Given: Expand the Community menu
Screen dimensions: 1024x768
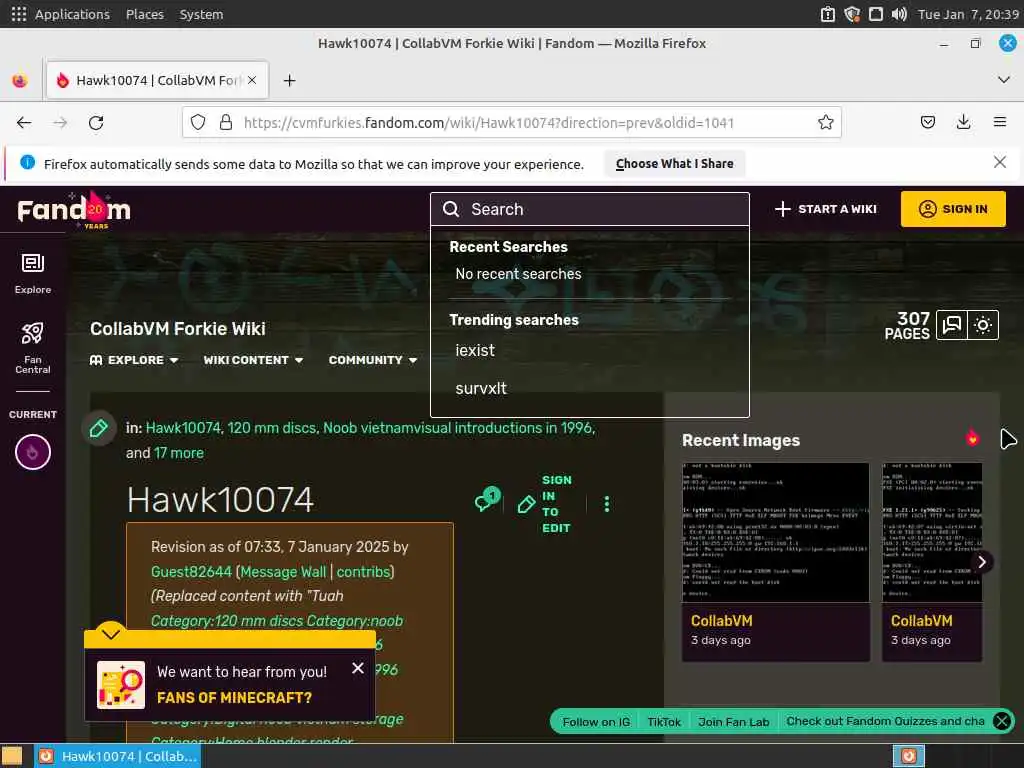Looking at the screenshot, I should [x=373, y=360].
